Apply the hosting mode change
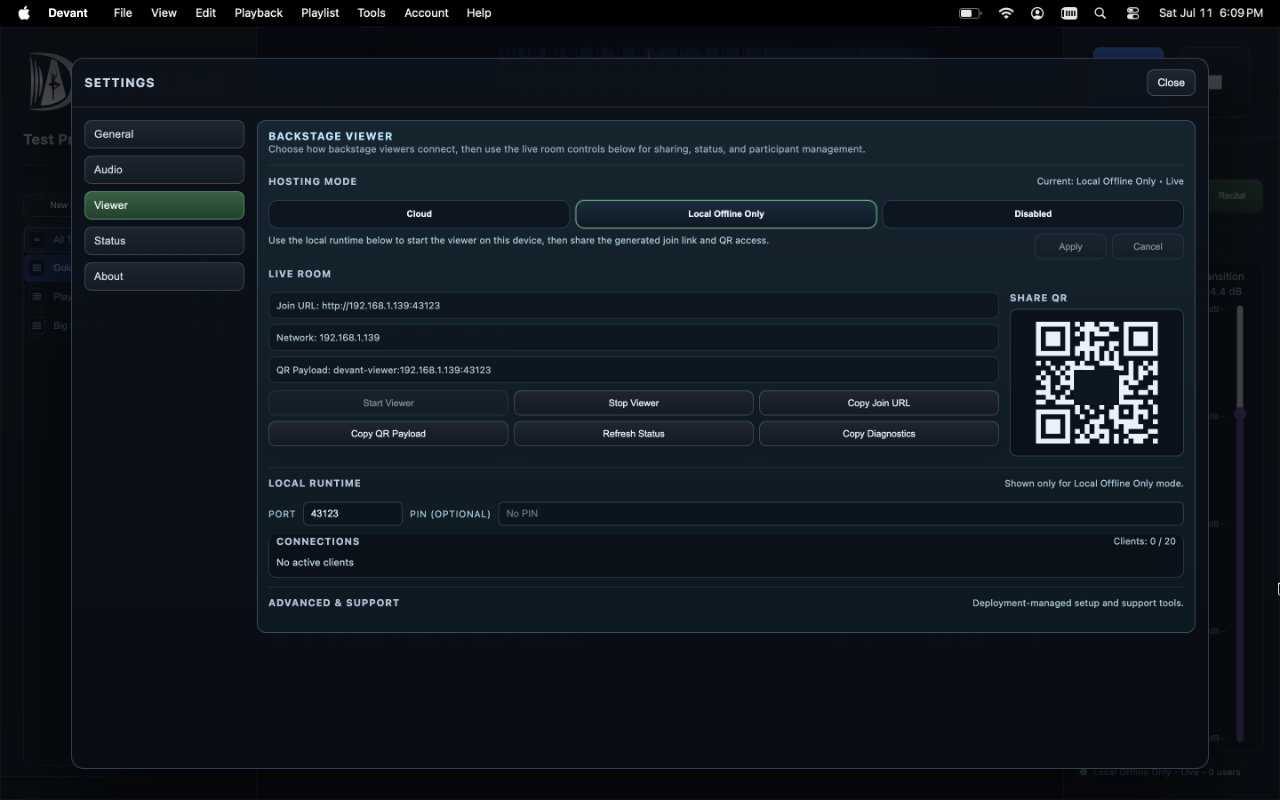The width and height of the screenshot is (1280, 800). tap(1070, 246)
